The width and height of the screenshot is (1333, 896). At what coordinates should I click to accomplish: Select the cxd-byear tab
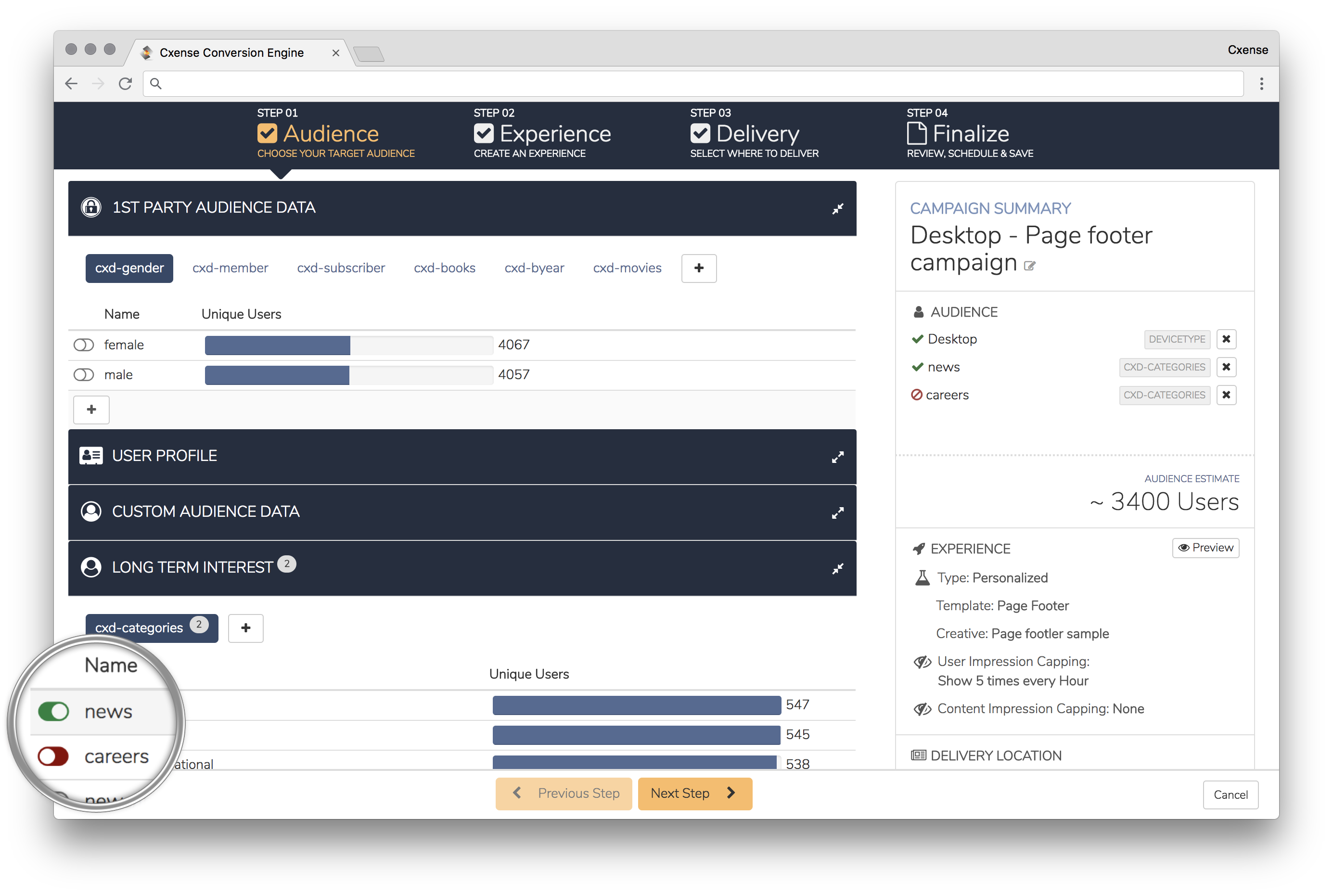[534, 268]
